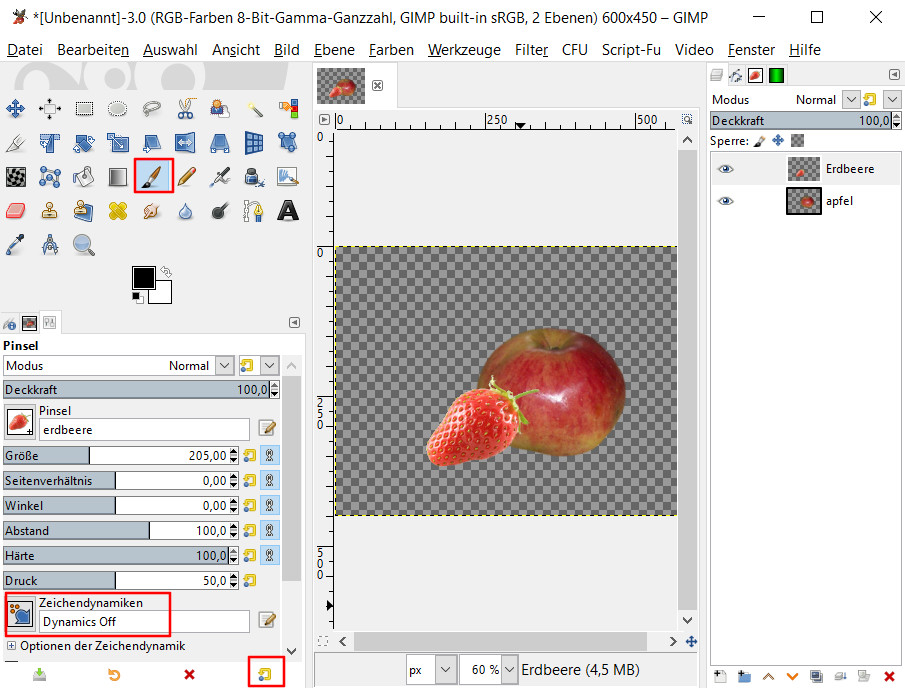Select the Flip tool

tap(185, 143)
